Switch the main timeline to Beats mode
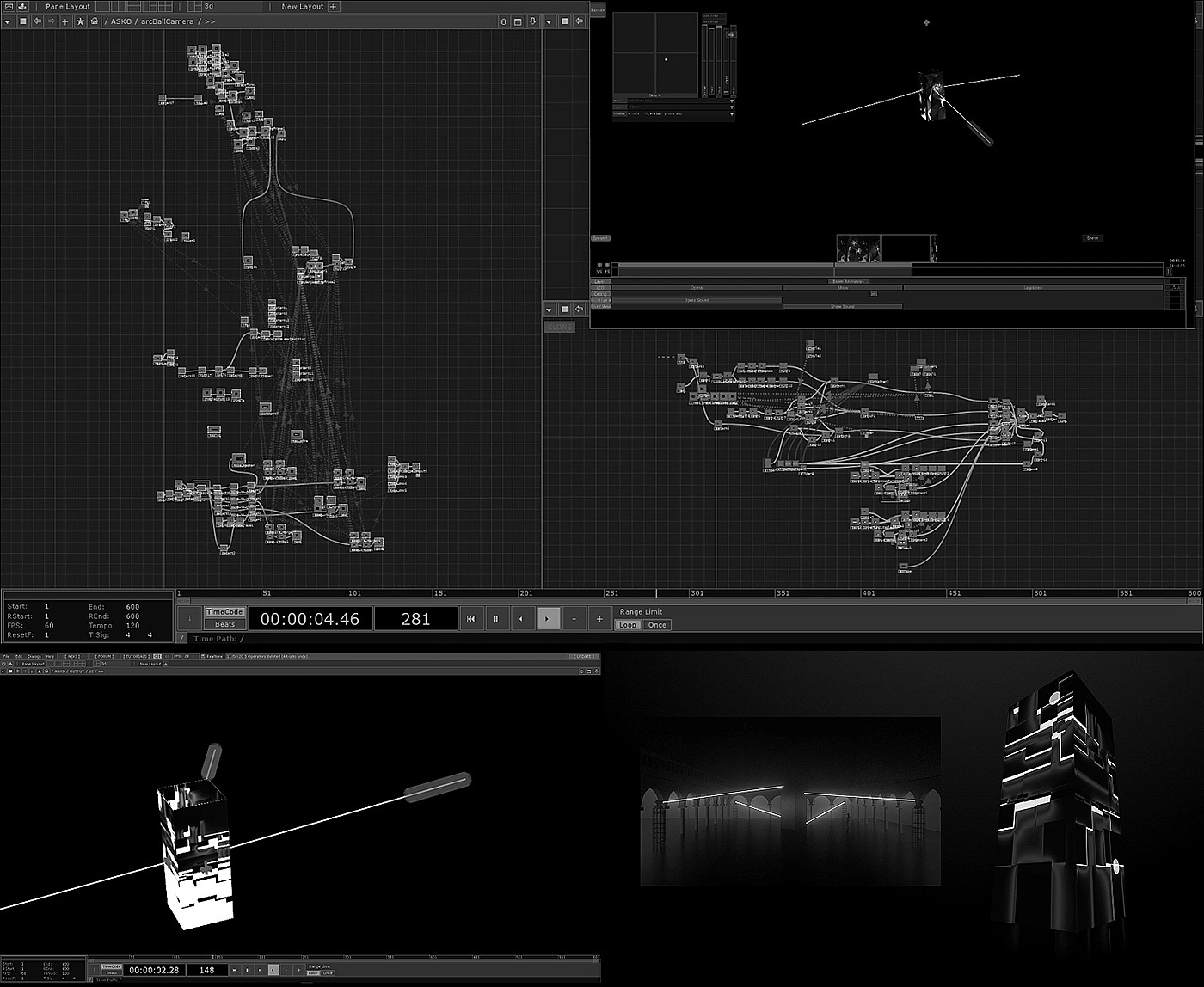 (x=225, y=624)
